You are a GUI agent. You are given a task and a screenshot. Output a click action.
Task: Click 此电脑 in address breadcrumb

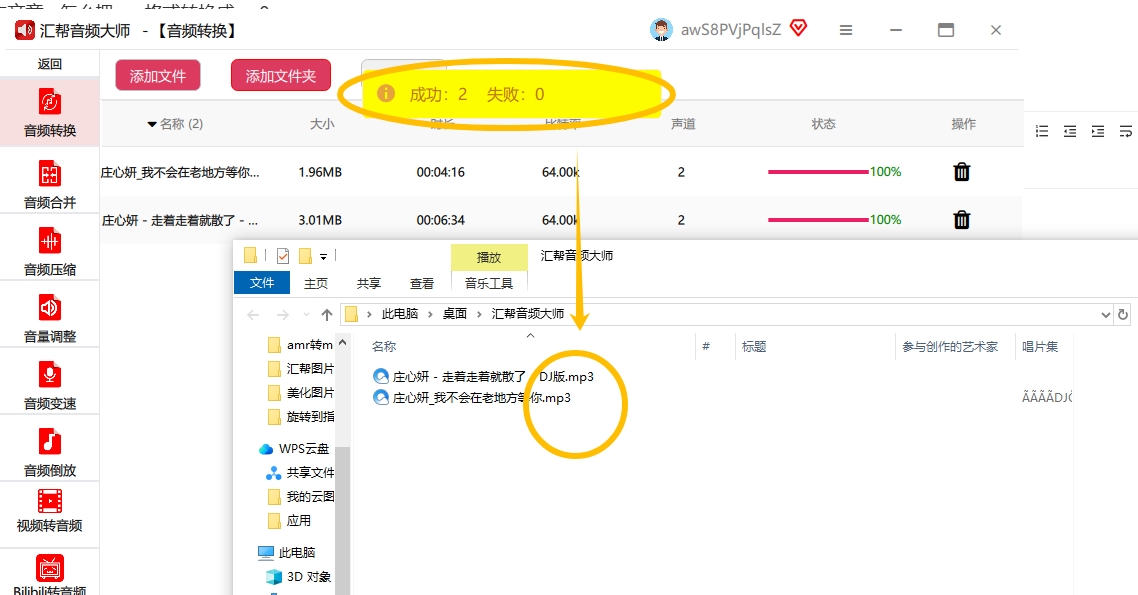(x=400, y=313)
